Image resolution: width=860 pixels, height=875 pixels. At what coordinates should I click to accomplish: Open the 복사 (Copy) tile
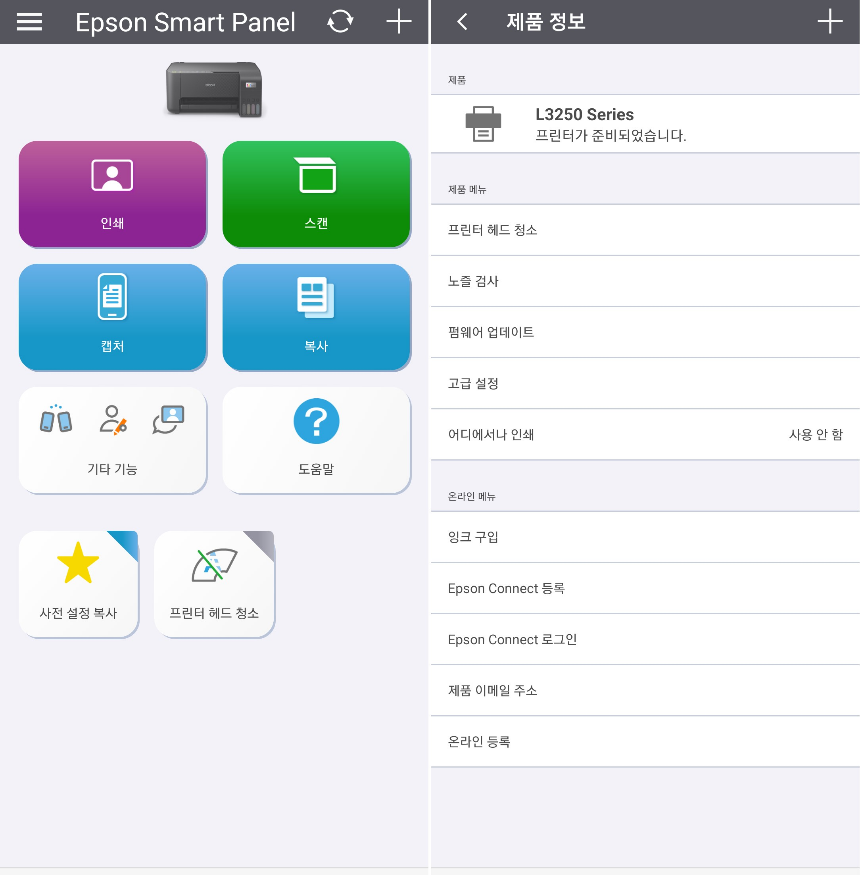click(316, 317)
